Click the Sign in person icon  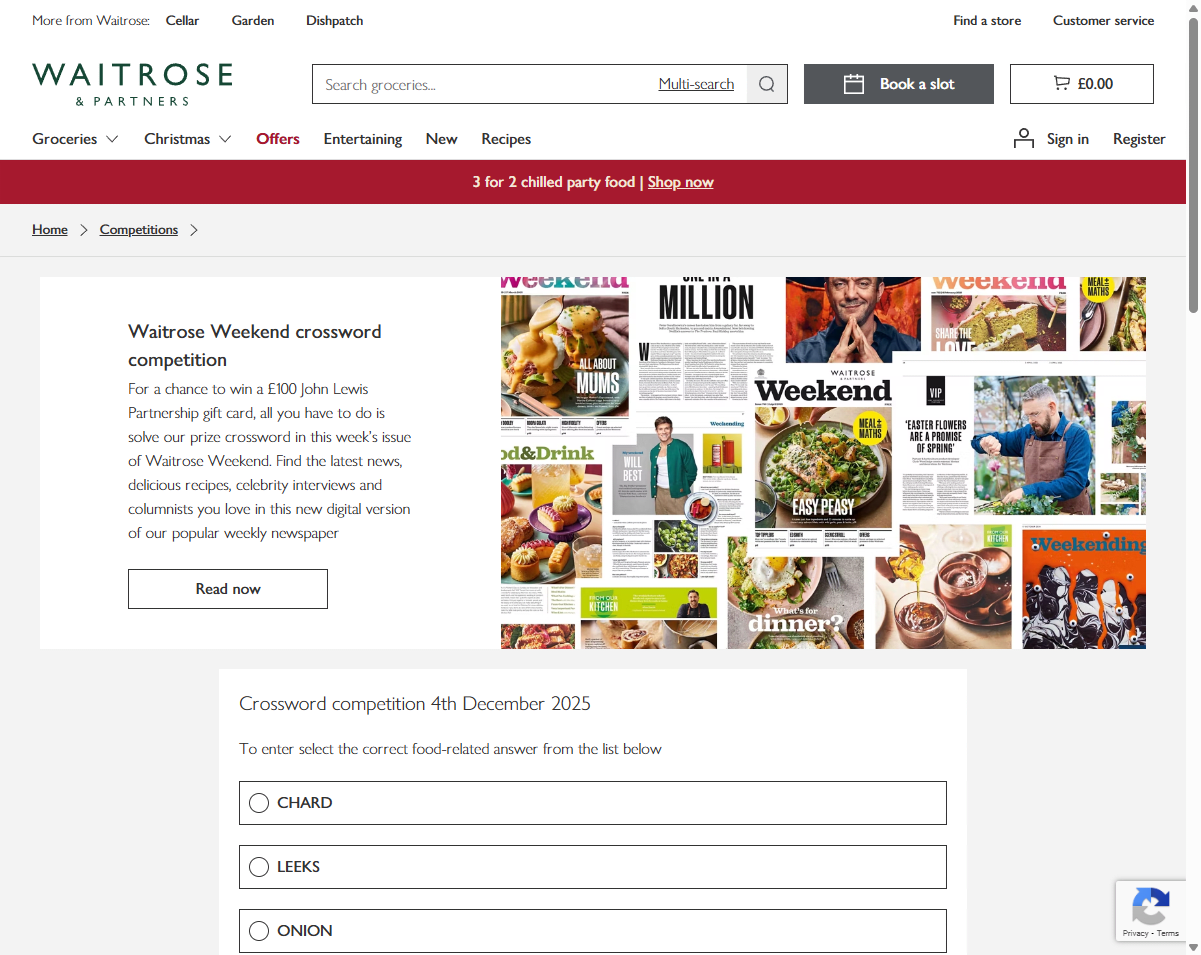click(1024, 138)
